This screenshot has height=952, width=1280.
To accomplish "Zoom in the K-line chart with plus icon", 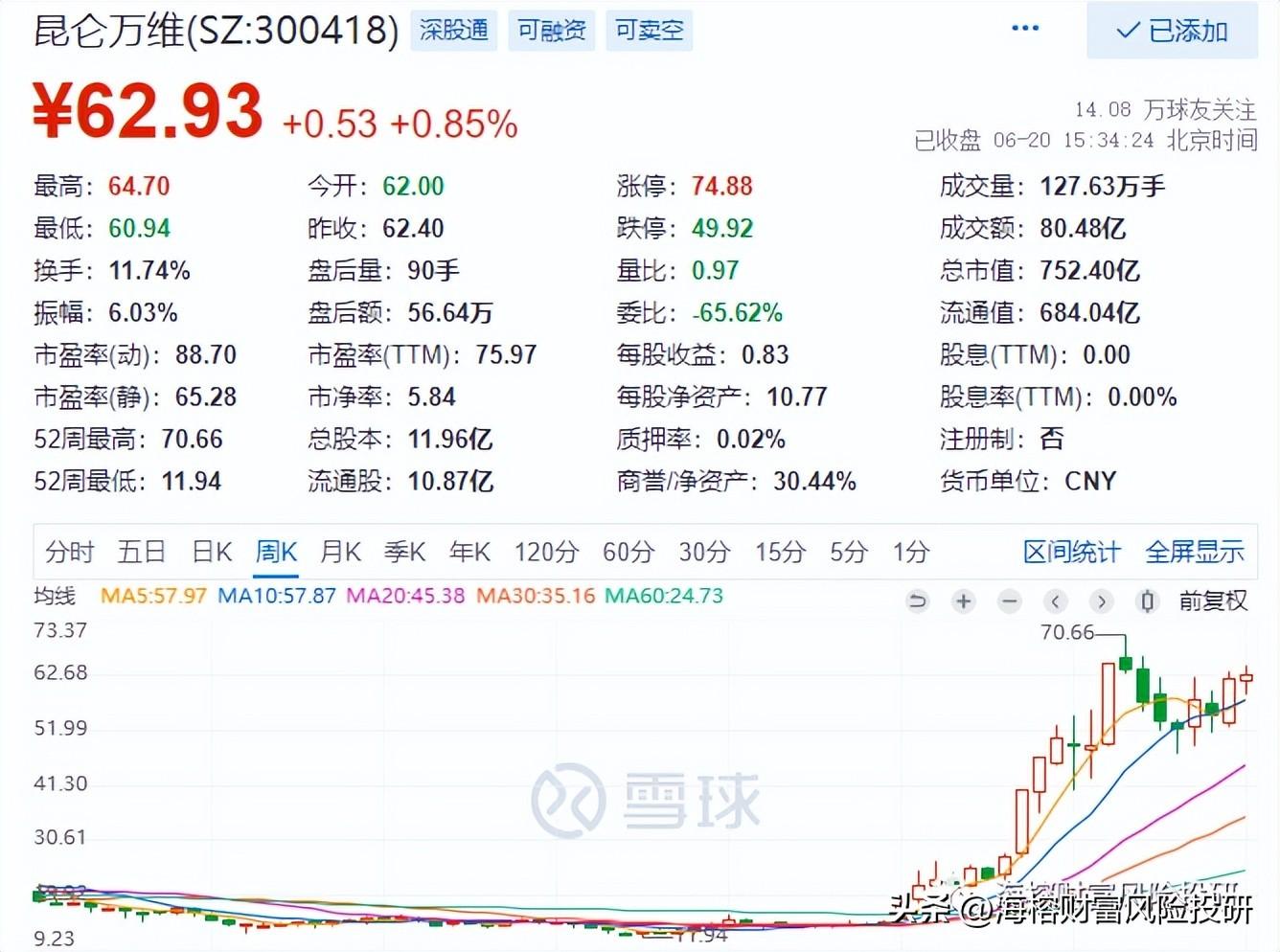I will 964,601.
